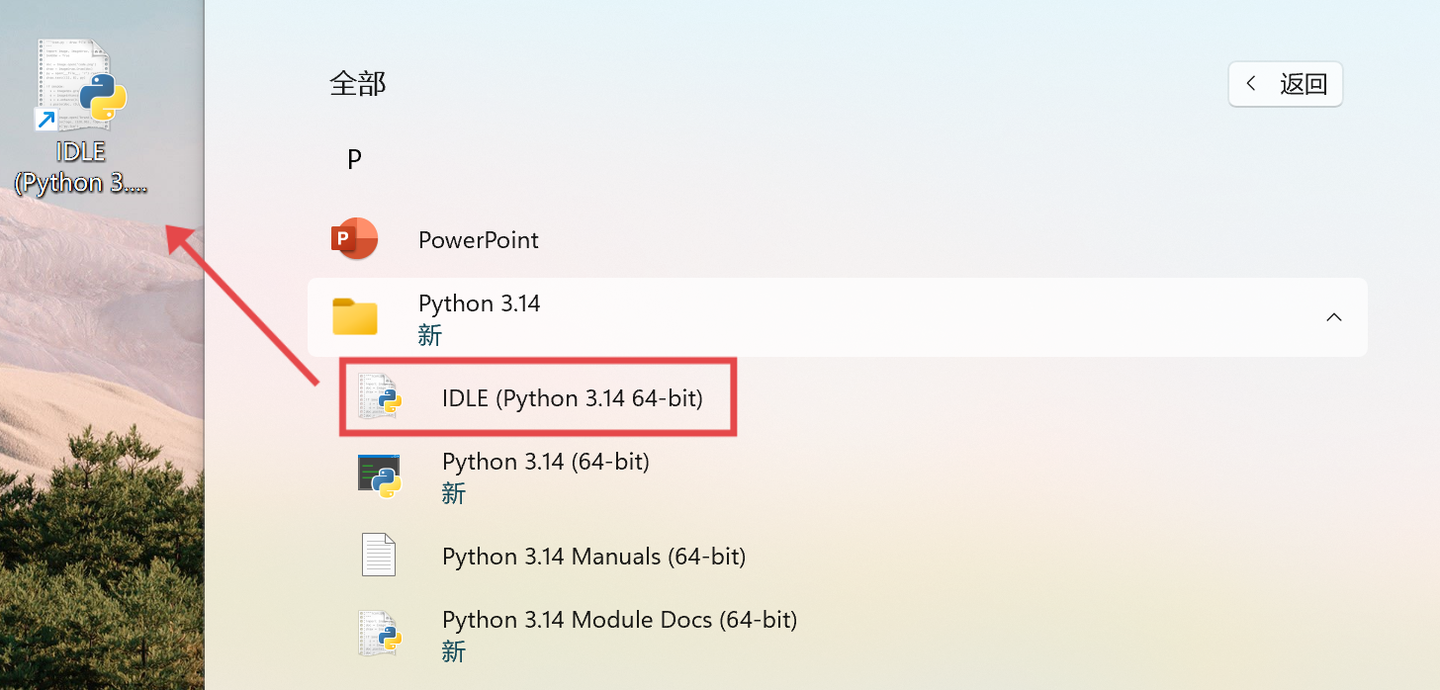The image size is (1440, 690).
Task: Collapse the Python 3.14 folder group
Action: pos(1334,317)
